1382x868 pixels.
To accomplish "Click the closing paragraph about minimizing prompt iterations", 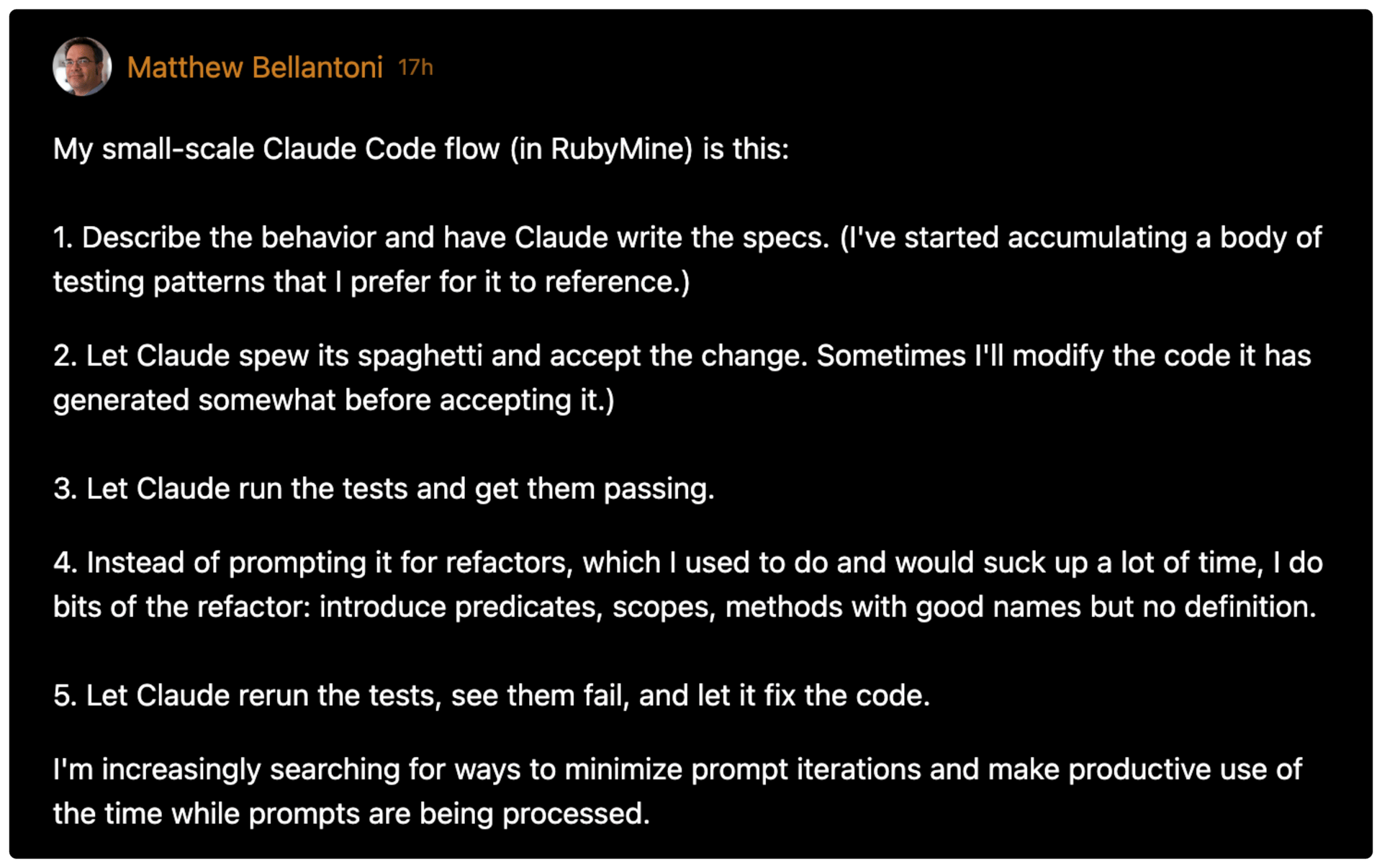I will [x=677, y=792].
